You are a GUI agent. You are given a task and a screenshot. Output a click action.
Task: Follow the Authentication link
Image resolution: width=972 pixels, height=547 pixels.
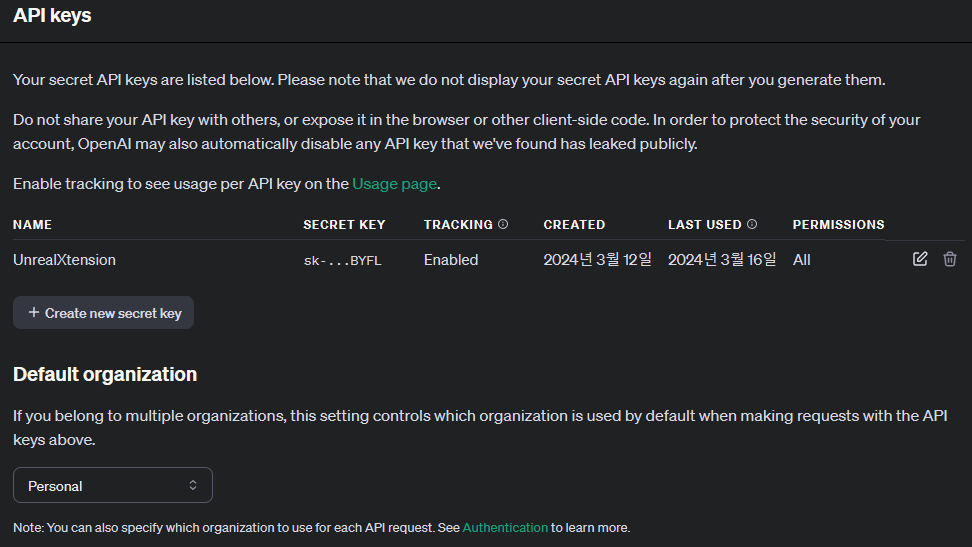pyautogui.click(x=505, y=527)
